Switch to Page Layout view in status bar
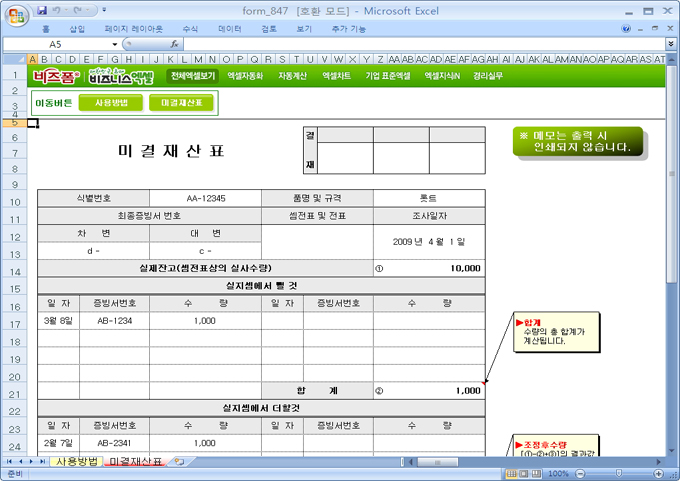Screen dimensions: 680x481 [x=521, y=473]
